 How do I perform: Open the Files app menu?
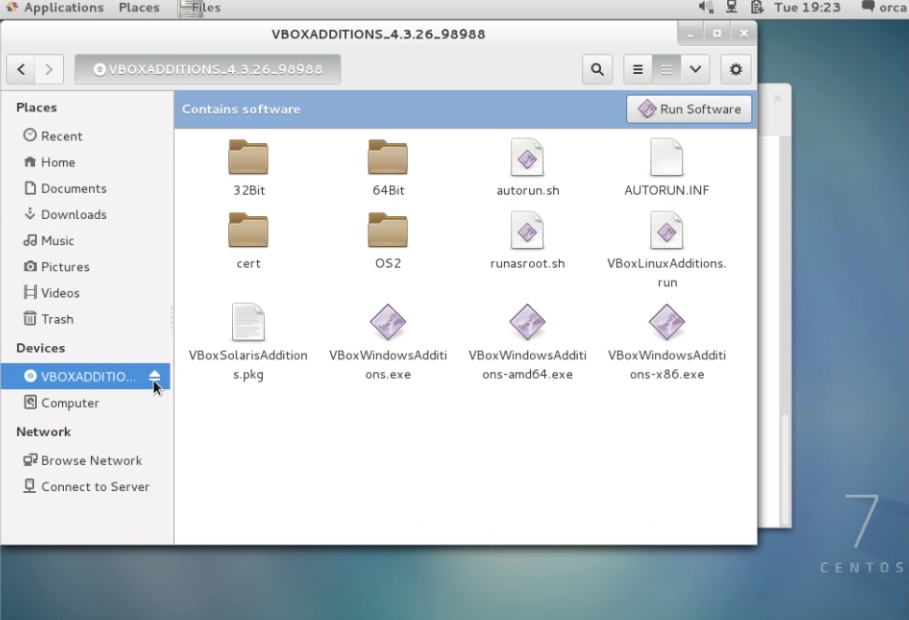[x=200, y=8]
